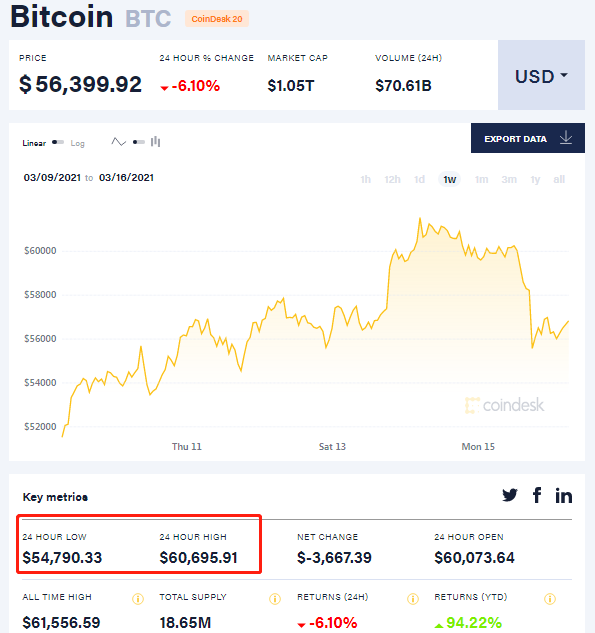Click the All Time High info icon

138,599
